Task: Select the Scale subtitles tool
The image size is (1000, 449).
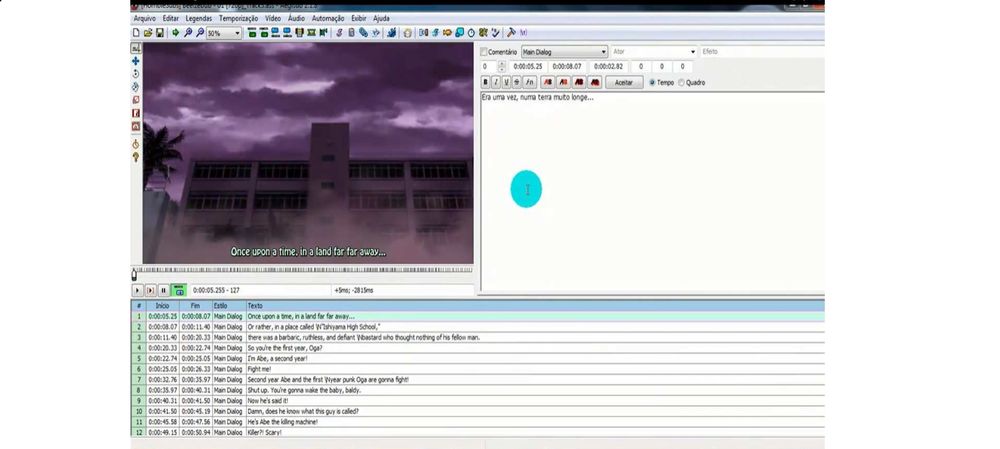Action: click(135, 100)
